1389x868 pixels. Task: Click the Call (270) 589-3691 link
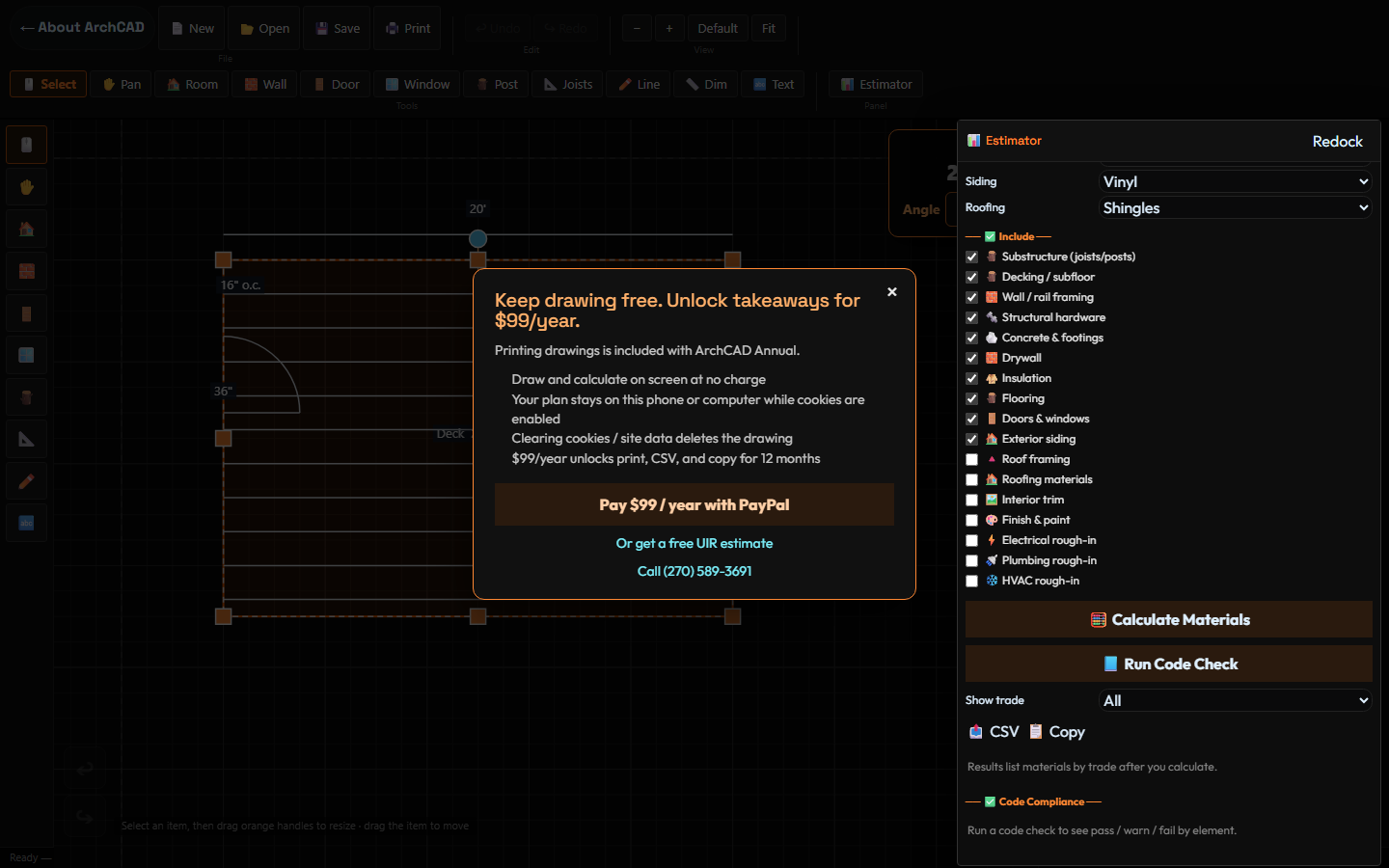pyautogui.click(x=694, y=571)
